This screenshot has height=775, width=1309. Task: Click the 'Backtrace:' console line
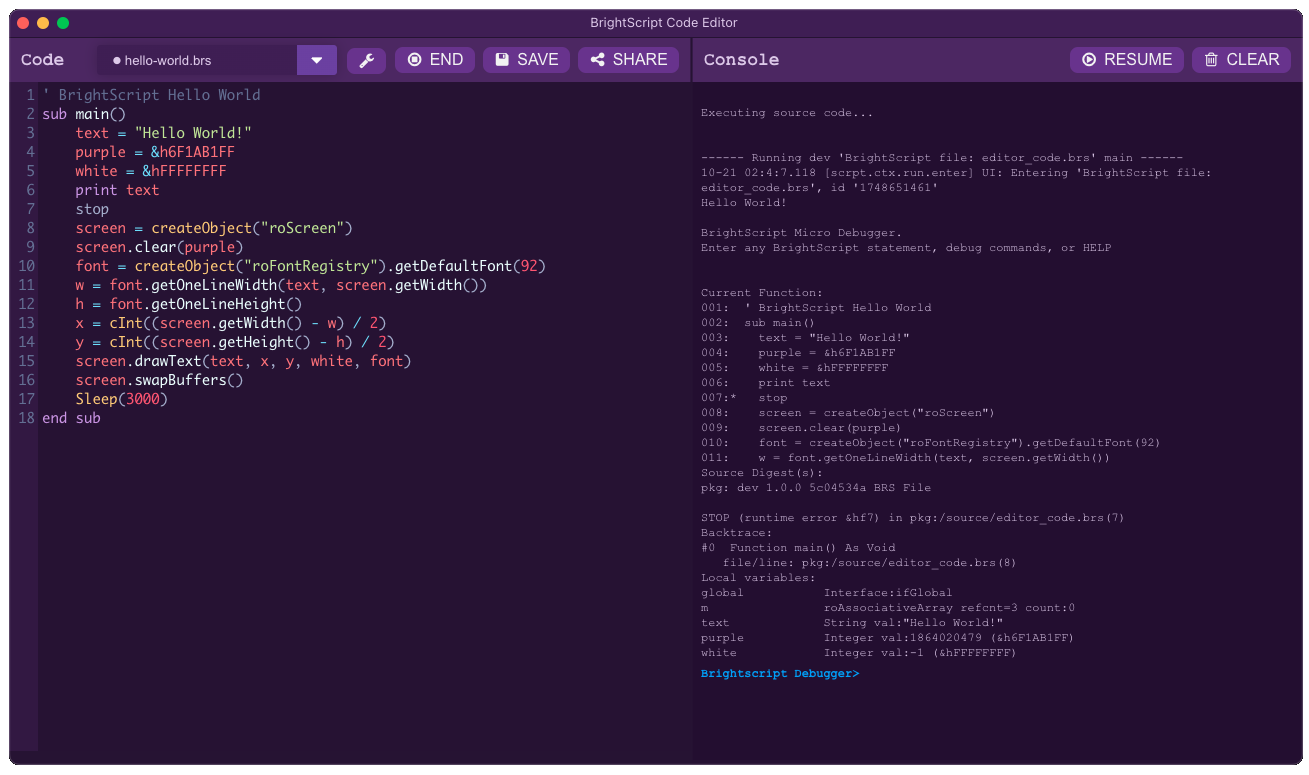pyautogui.click(x=737, y=533)
